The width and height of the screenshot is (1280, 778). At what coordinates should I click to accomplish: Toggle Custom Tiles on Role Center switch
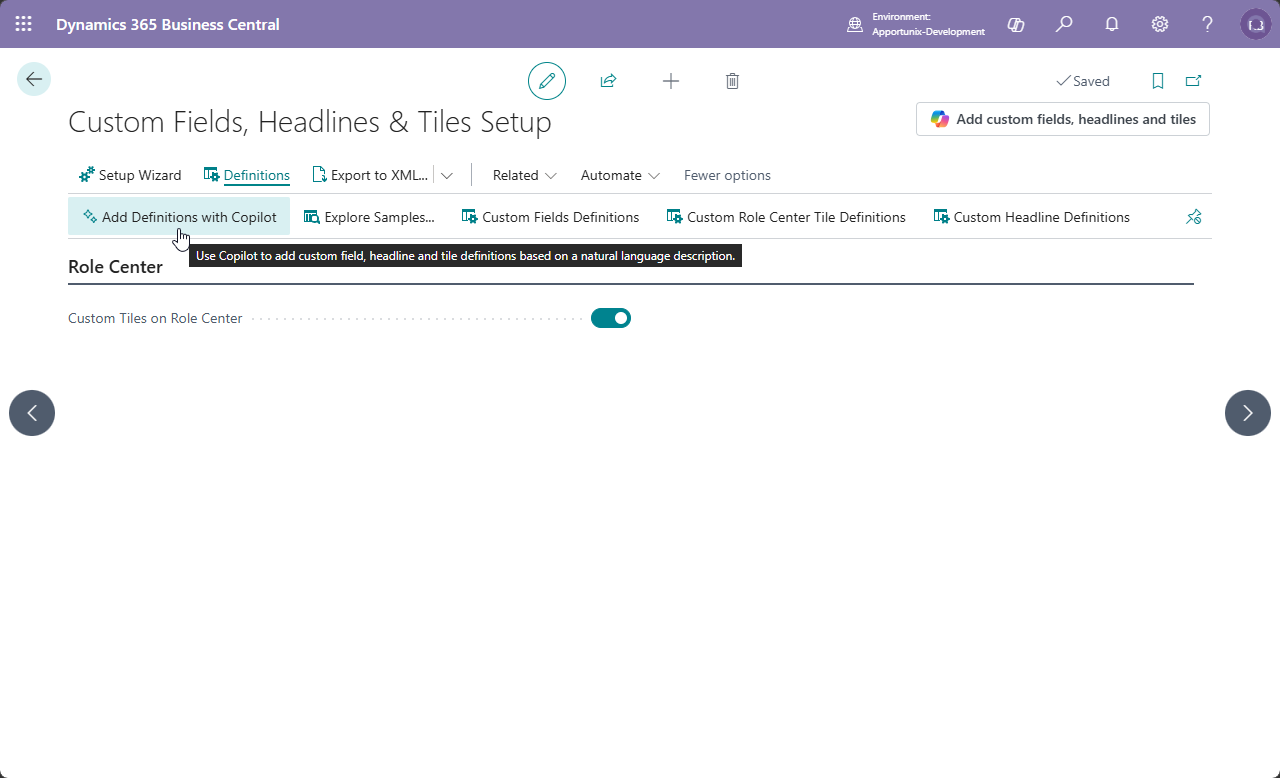coord(611,318)
